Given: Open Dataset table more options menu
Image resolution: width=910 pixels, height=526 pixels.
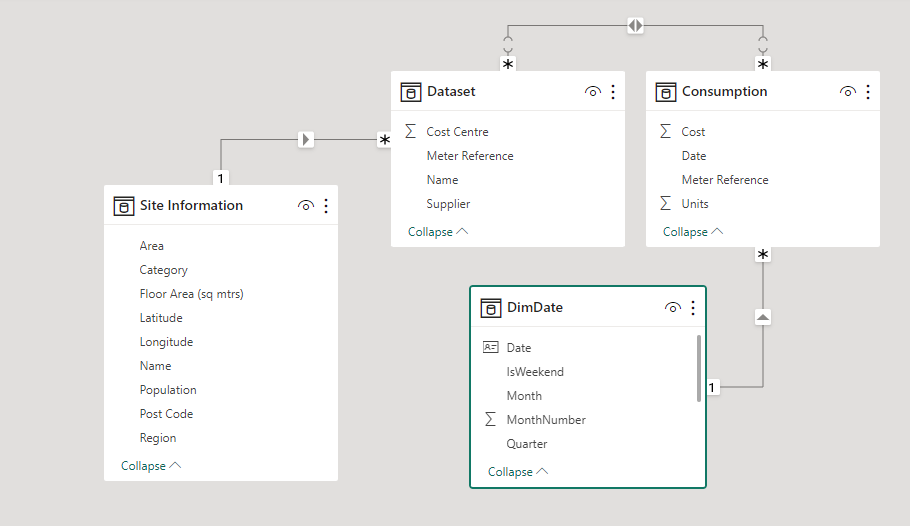Looking at the screenshot, I should pyautogui.click(x=613, y=92).
